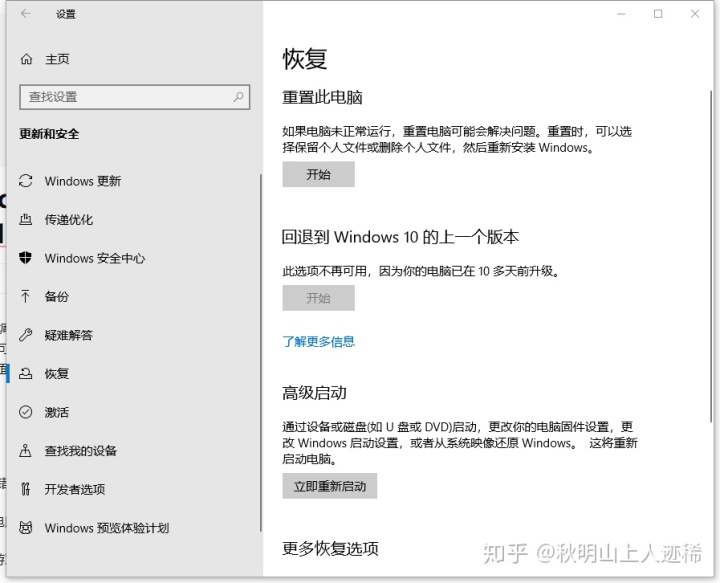The width and height of the screenshot is (720, 583).
Task: Click the upload arrow icon for 备份
Action: click(x=26, y=297)
